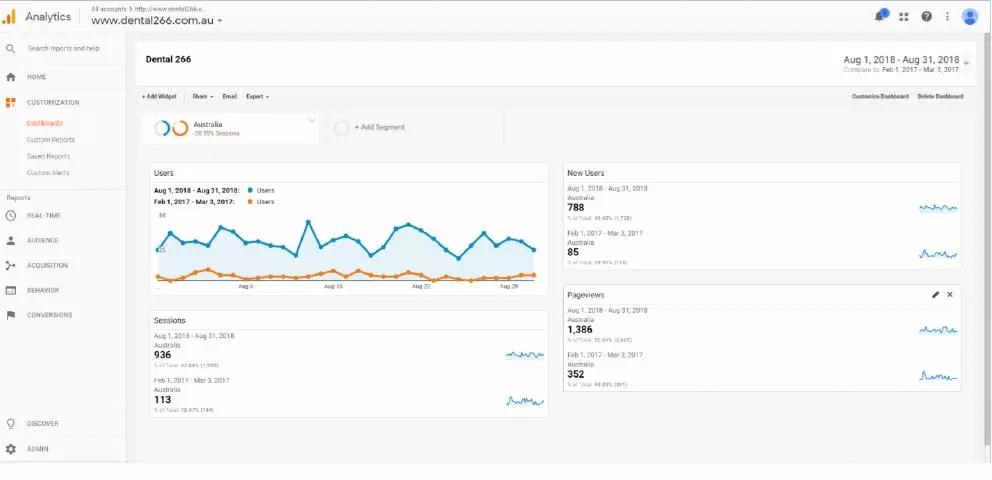Click the Dental 266 dashboard title
This screenshot has height=480, width=992.
(168, 59)
